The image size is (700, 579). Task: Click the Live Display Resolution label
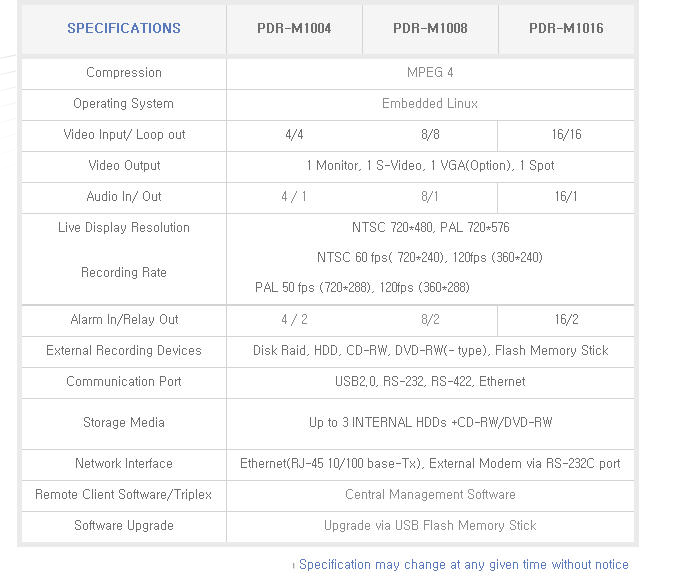click(124, 228)
